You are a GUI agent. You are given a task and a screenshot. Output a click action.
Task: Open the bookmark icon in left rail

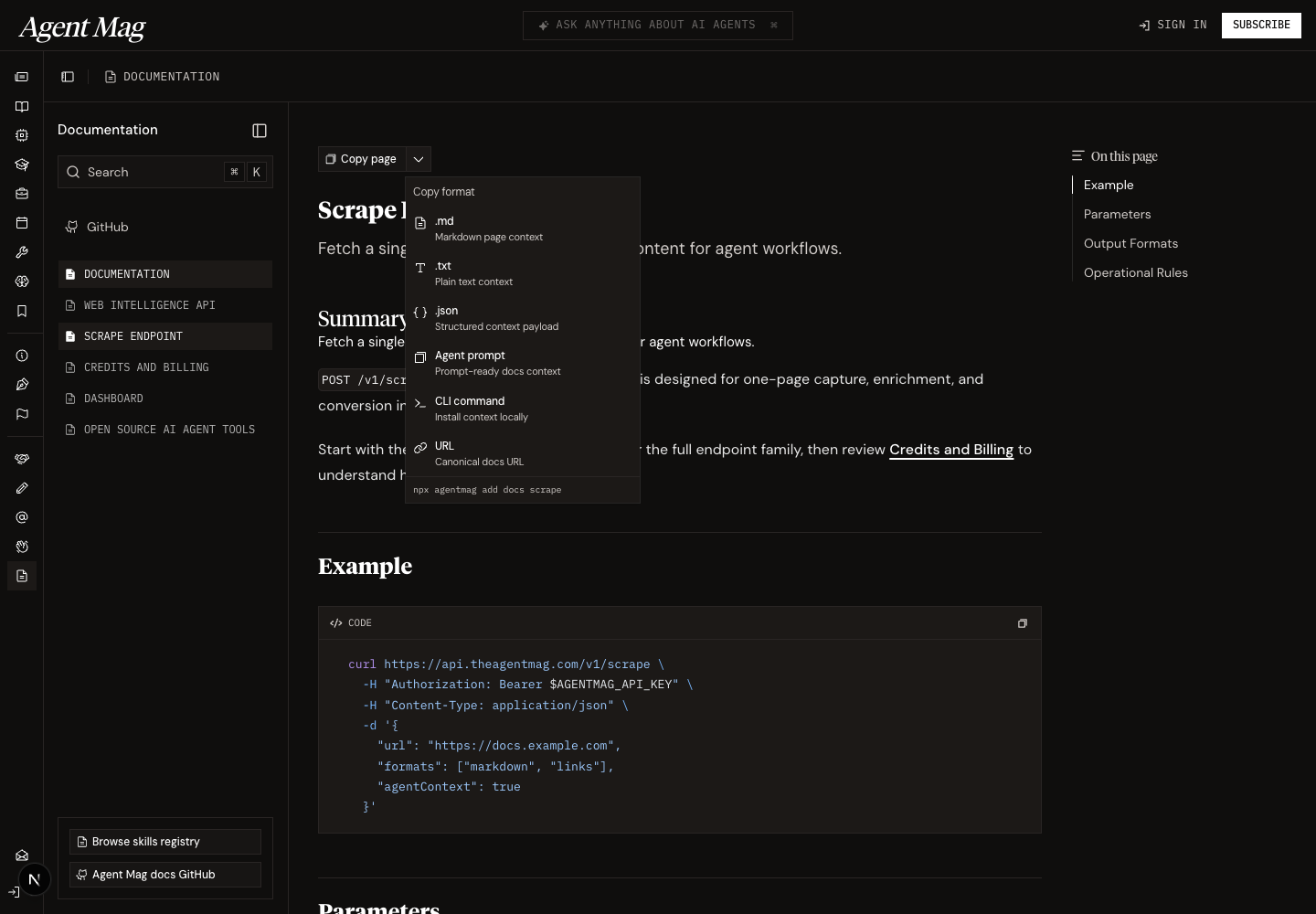click(22, 311)
